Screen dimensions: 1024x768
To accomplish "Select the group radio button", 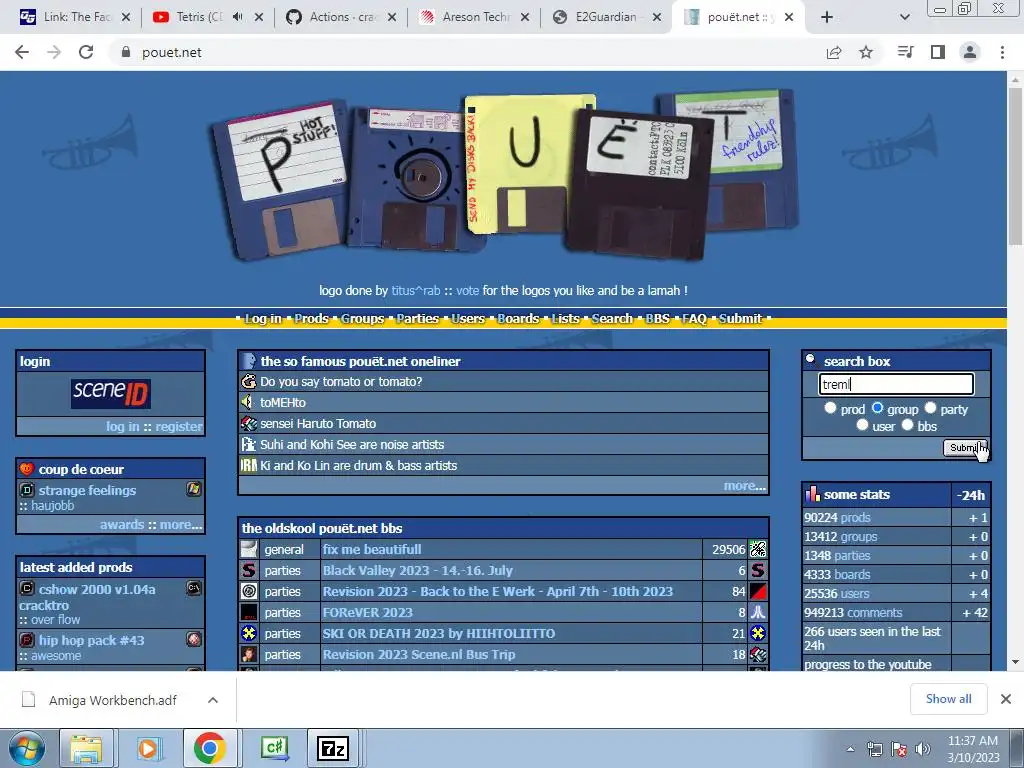I will (x=877, y=408).
